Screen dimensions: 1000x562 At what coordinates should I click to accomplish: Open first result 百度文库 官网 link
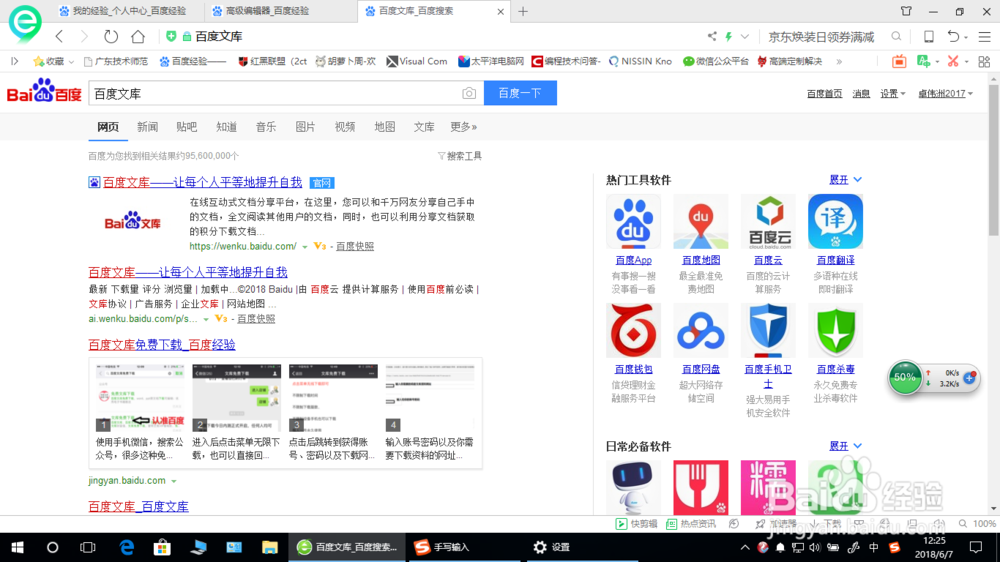202,182
